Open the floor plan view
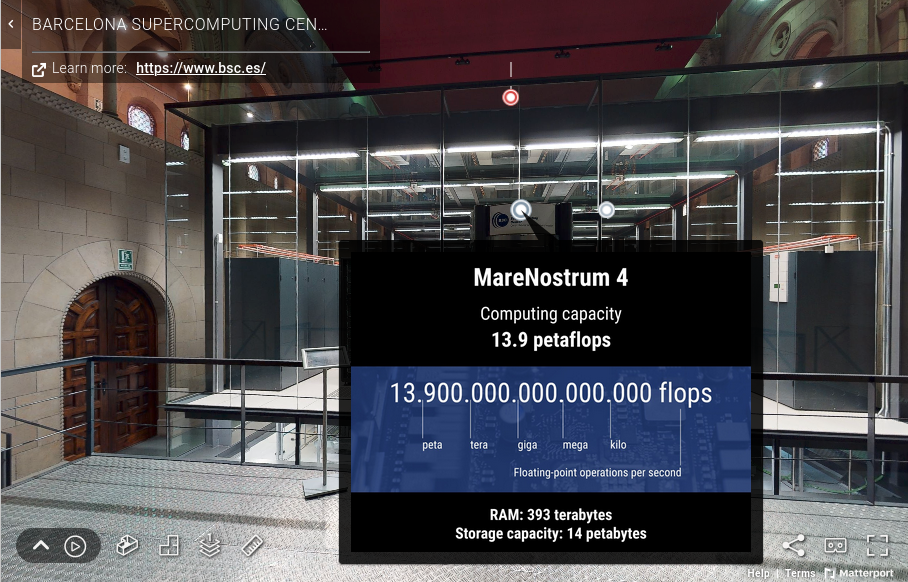Viewport: 908px width, 582px height. 169,546
